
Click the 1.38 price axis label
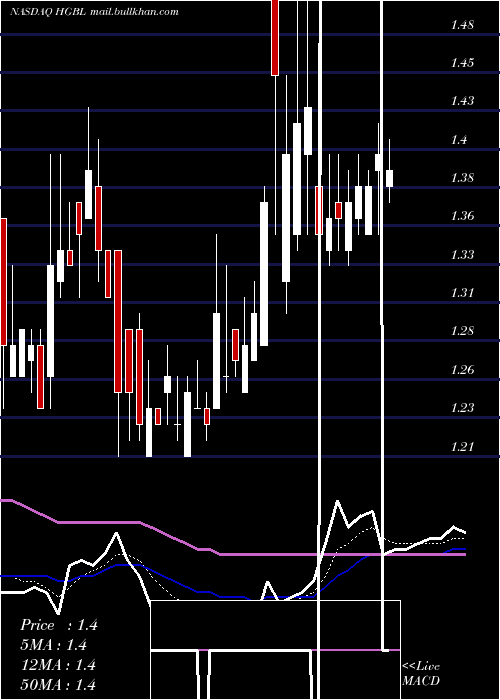[x=462, y=179]
